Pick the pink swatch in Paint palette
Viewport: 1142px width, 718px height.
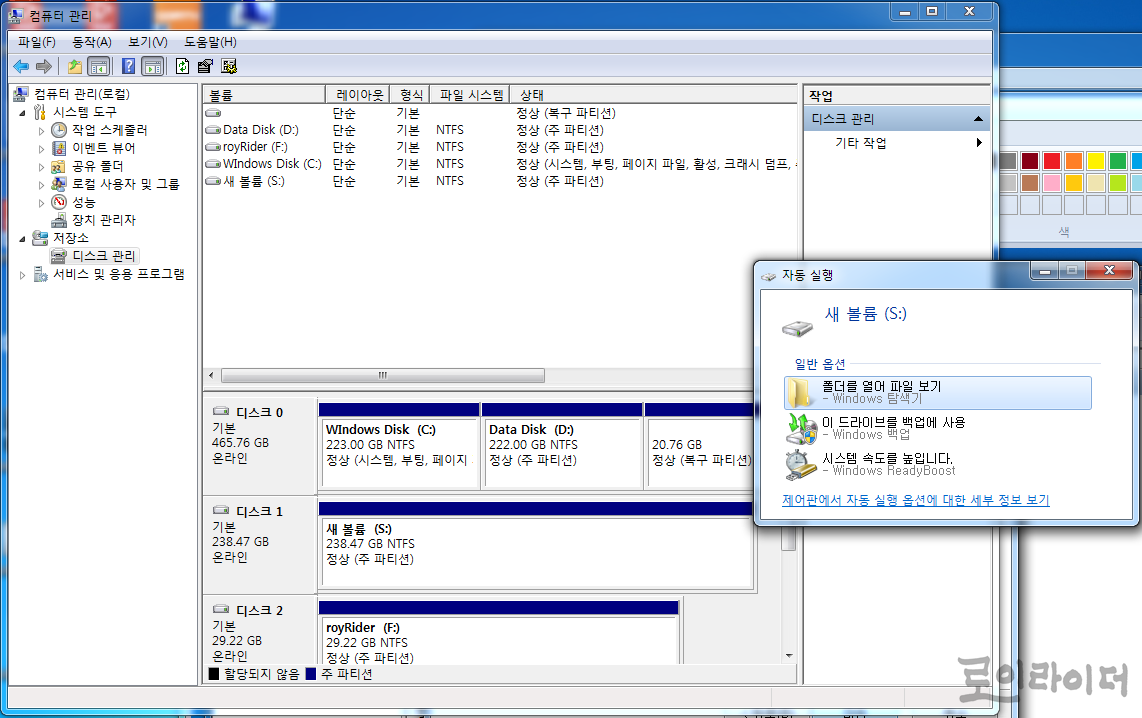pos(1052,183)
